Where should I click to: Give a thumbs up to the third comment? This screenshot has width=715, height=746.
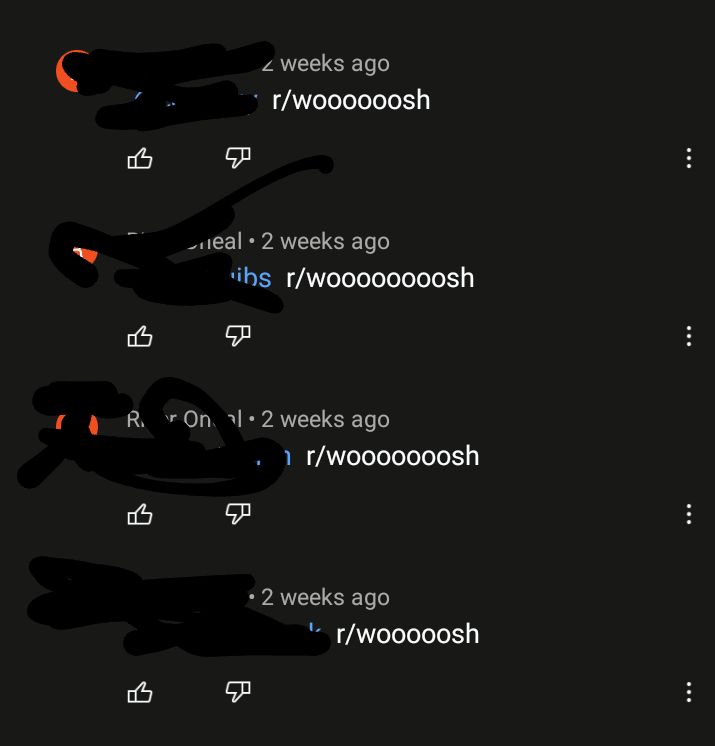tap(140, 515)
